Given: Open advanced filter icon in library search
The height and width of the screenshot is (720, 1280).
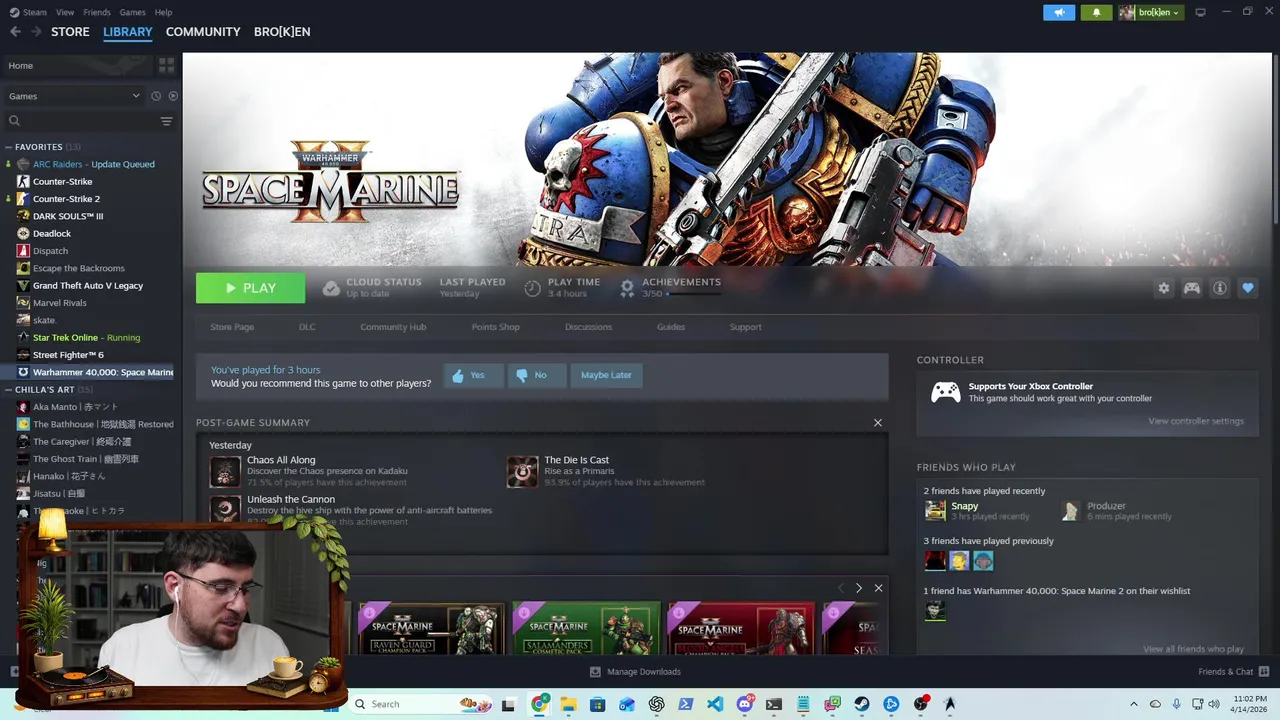Looking at the screenshot, I should 166,121.
